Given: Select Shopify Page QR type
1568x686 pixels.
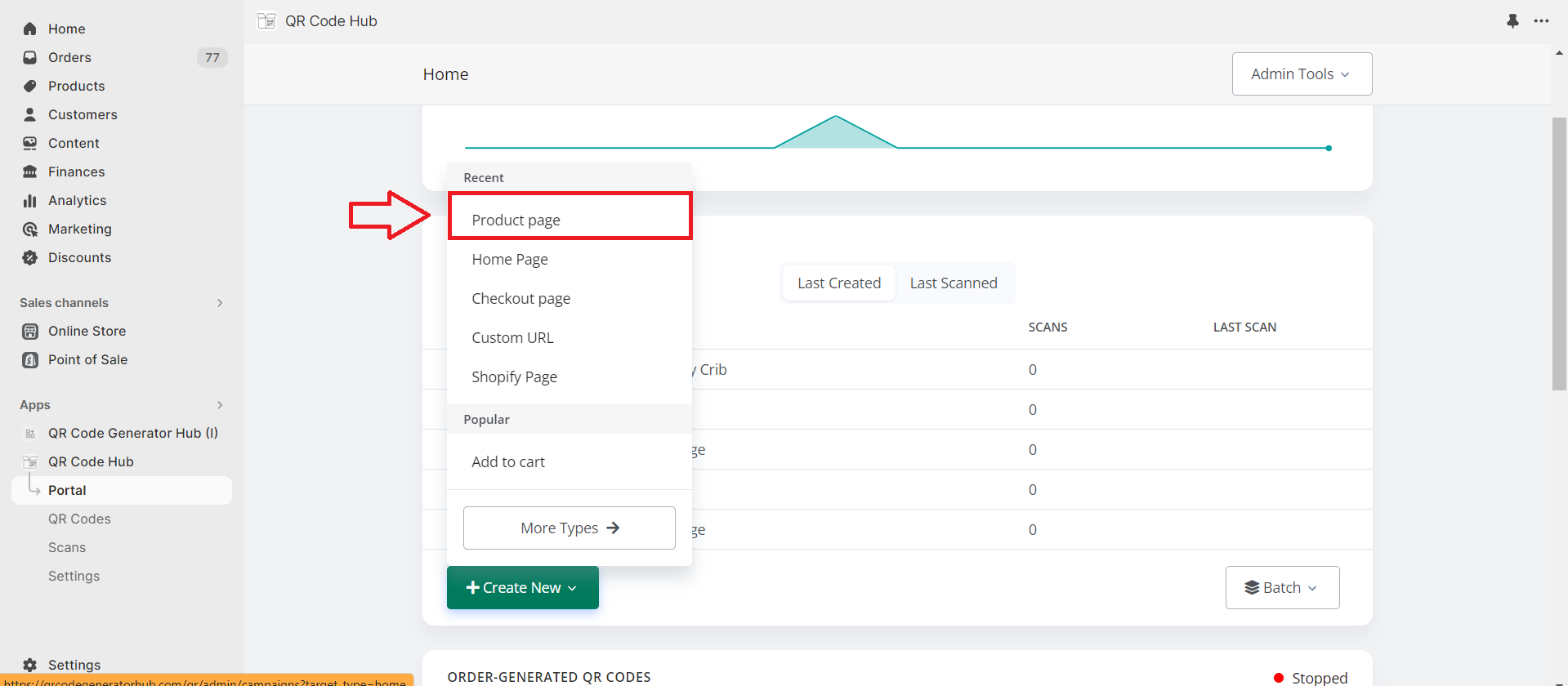Looking at the screenshot, I should tap(570, 376).
